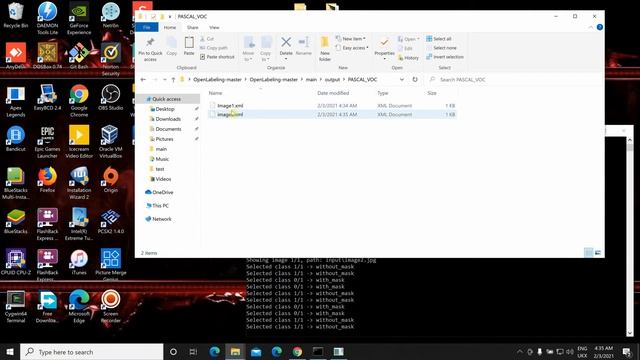Screen dimensions: 640x360
Task: Click the taskbar search box
Action: 92,352
